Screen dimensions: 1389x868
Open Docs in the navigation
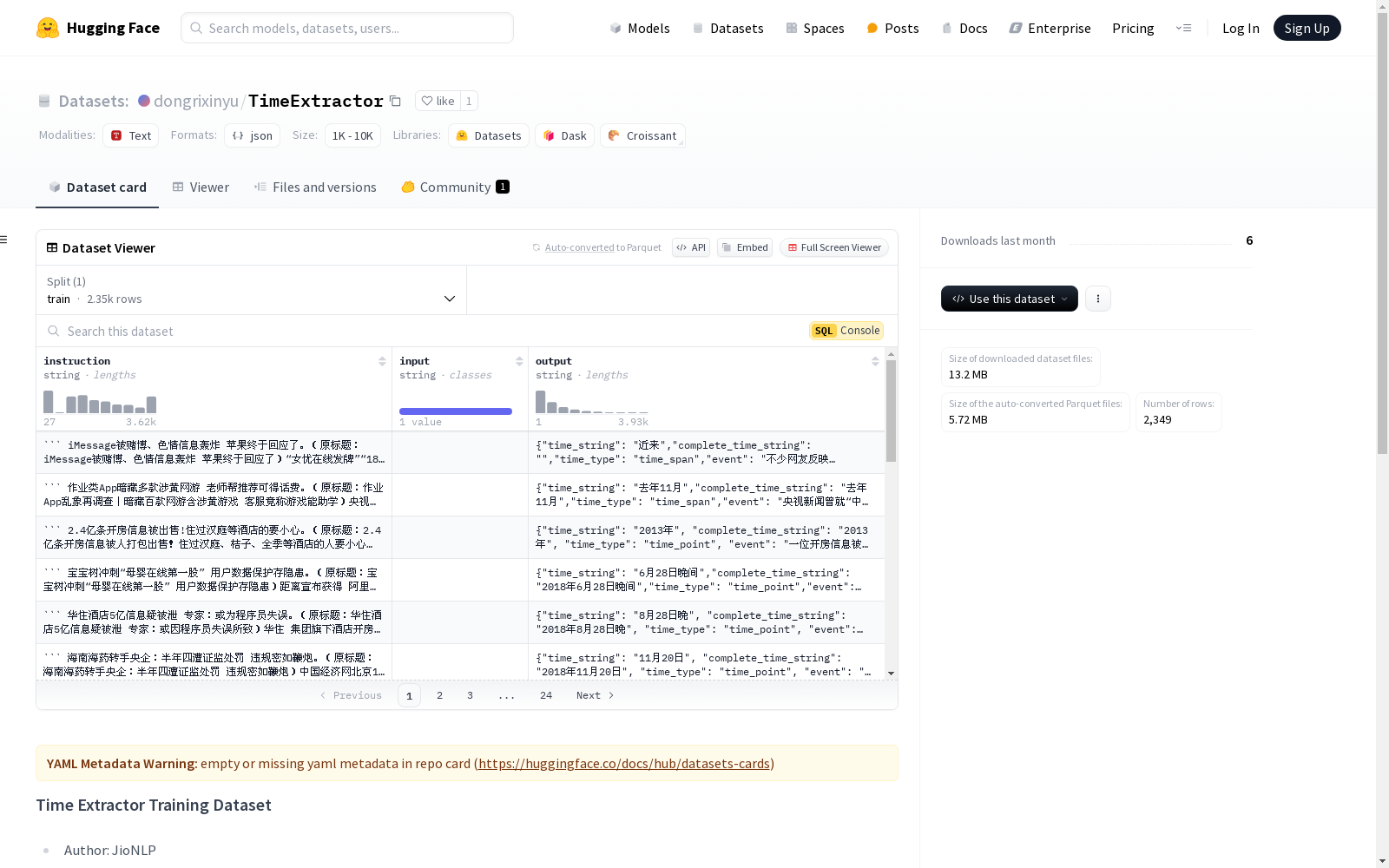pyautogui.click(x=964, y=28)
